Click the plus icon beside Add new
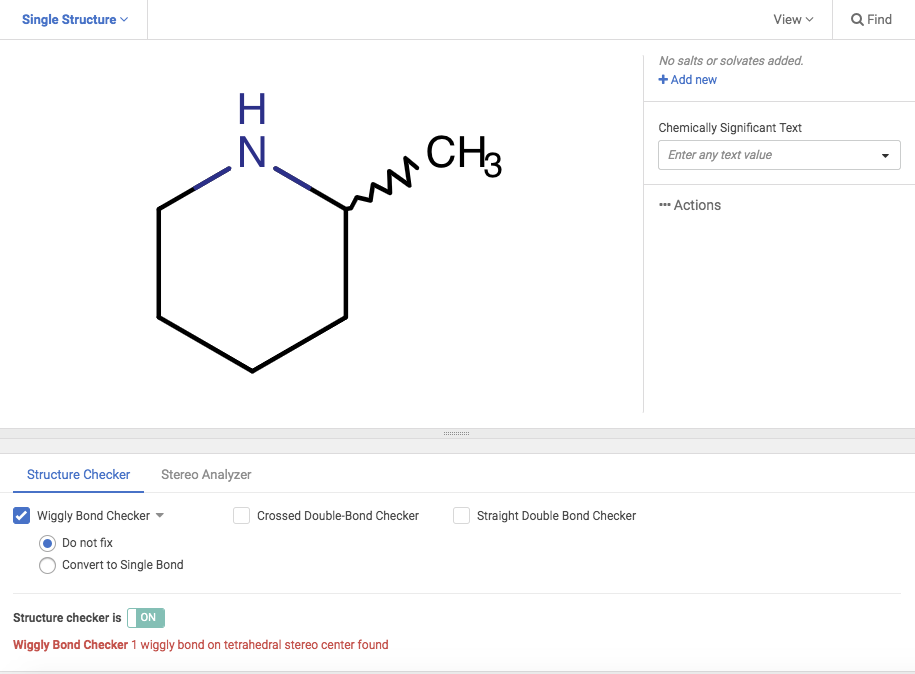915x674 pixels. click(663, 80)
